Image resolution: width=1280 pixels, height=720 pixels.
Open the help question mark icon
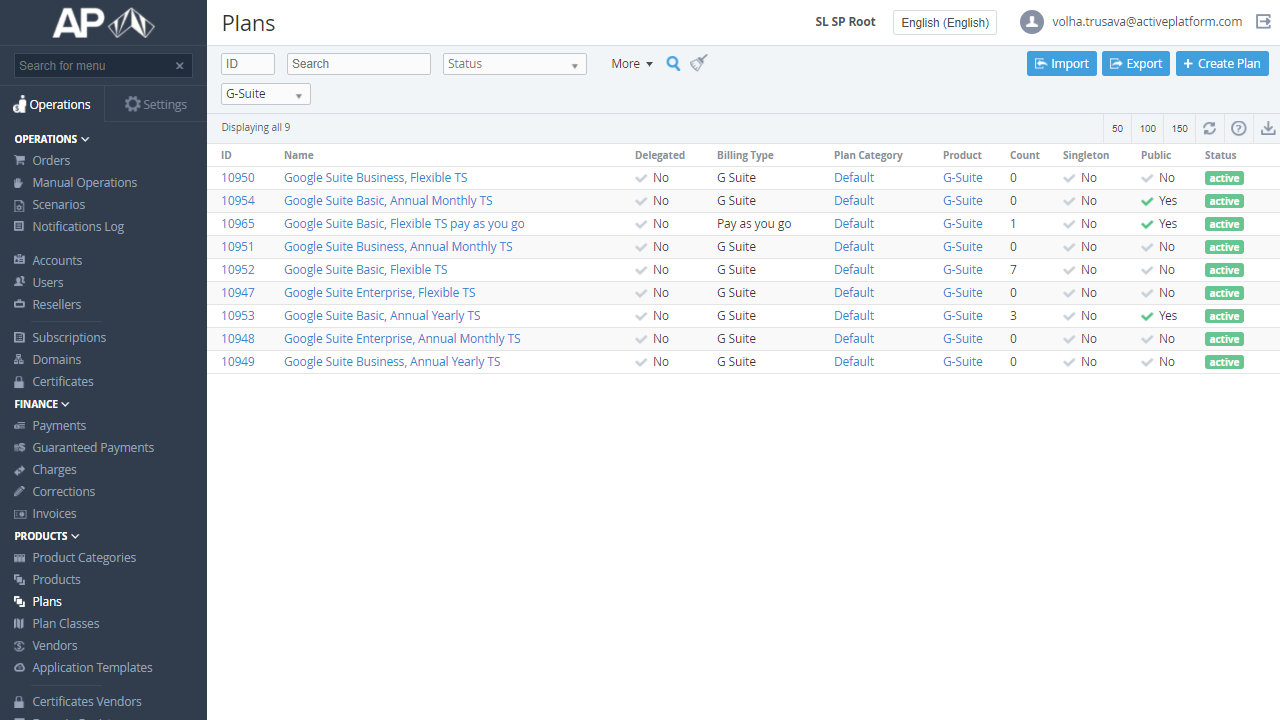tap(1238, 128)
